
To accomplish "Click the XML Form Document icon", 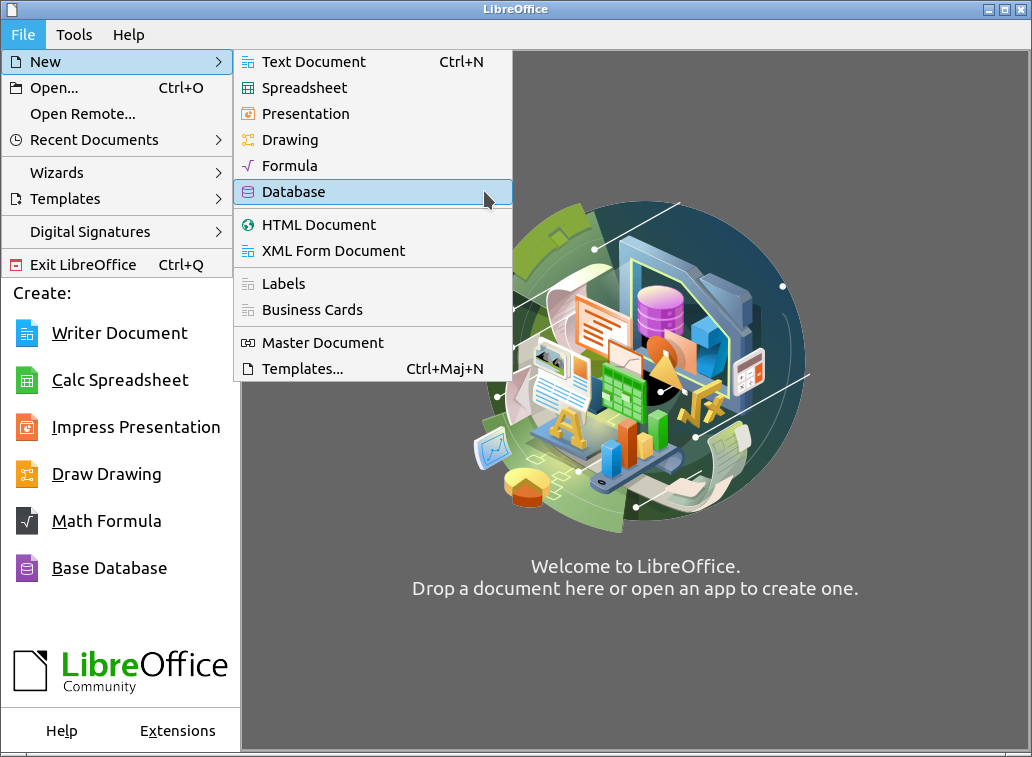I will point(248,251).
